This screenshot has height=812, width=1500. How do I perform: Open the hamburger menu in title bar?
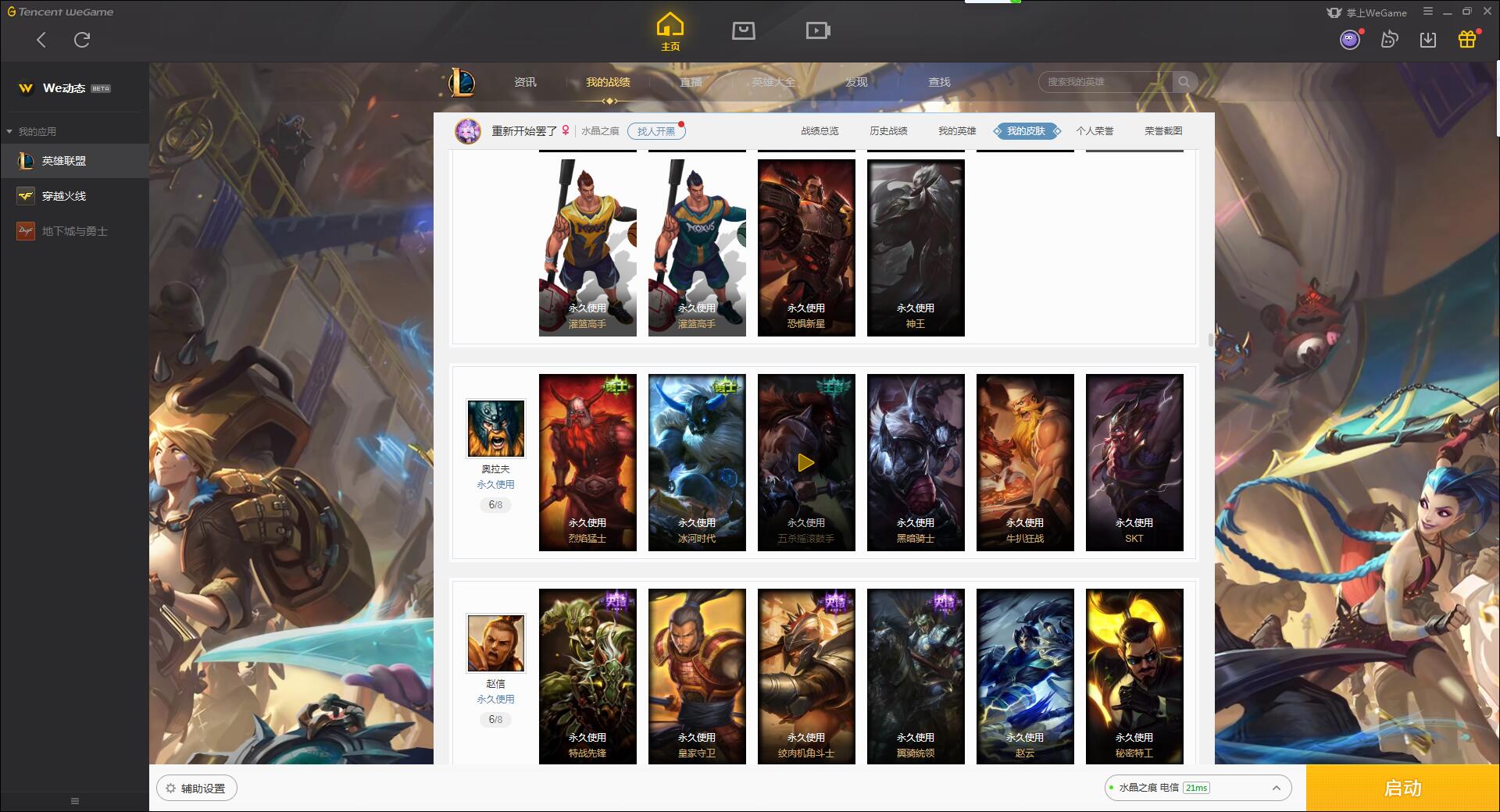pyautogui.click(x=1427, y=12)
